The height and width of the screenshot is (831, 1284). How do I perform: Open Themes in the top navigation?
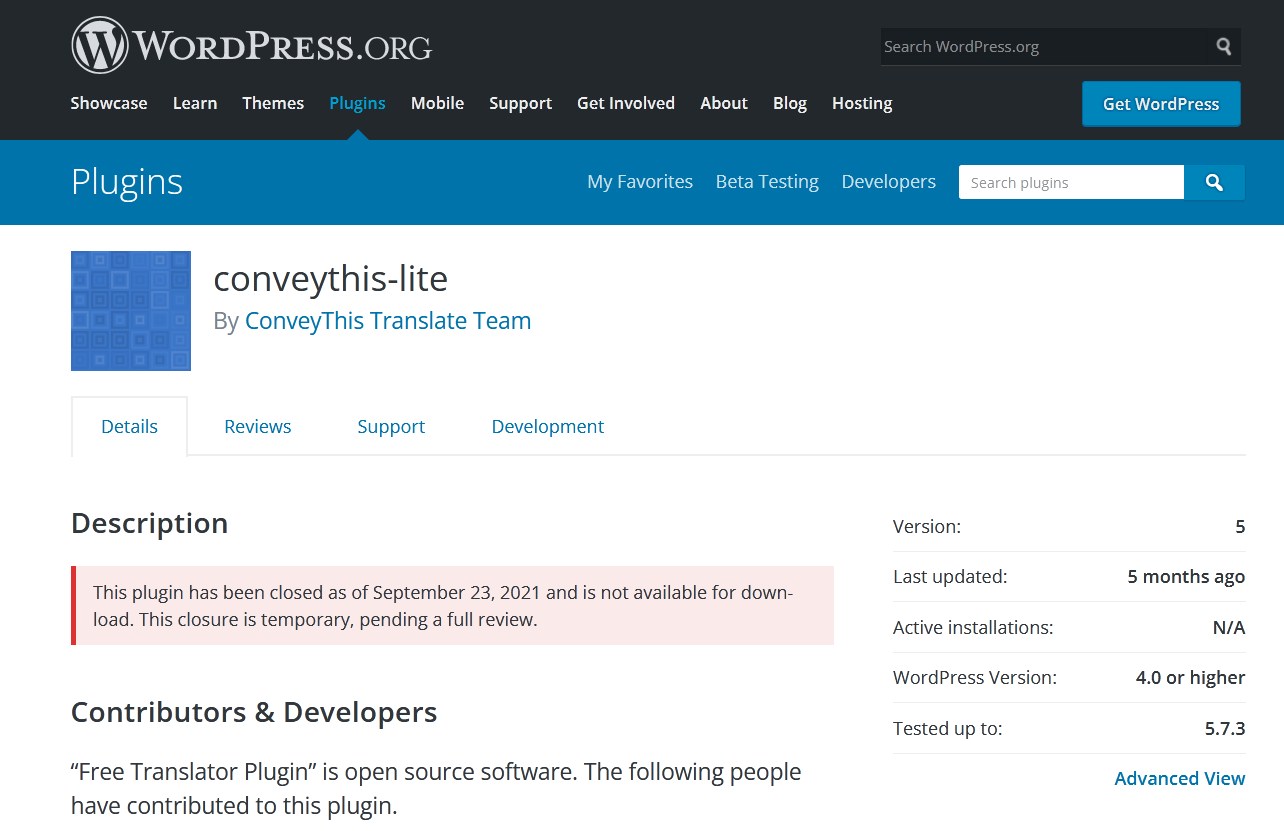click(x=273, y=103)
